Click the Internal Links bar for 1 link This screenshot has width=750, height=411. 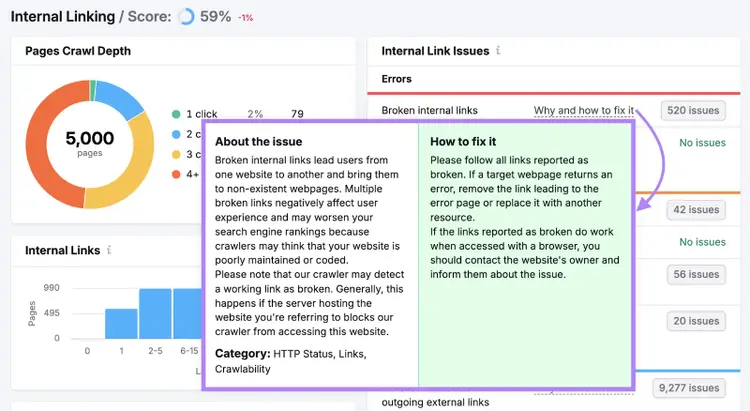(121, 324)
